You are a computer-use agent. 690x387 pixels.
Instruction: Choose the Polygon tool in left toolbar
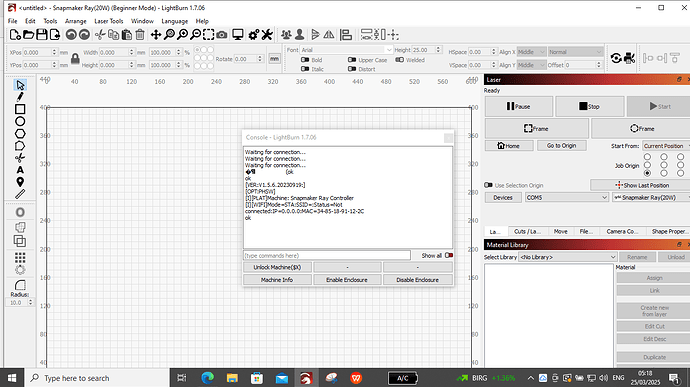(20, 134)
